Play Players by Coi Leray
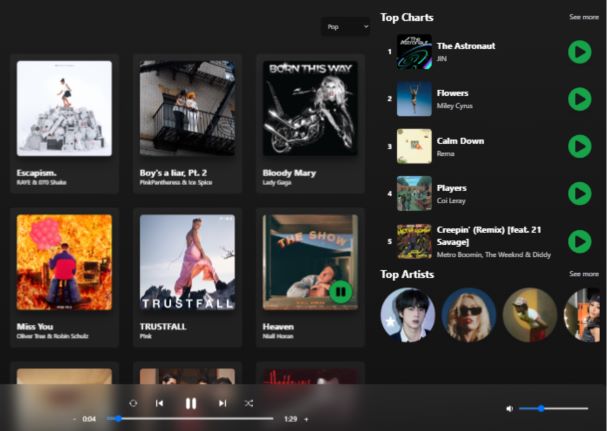The width and height of the screenshot is (607, 431). tap(580, 194)
